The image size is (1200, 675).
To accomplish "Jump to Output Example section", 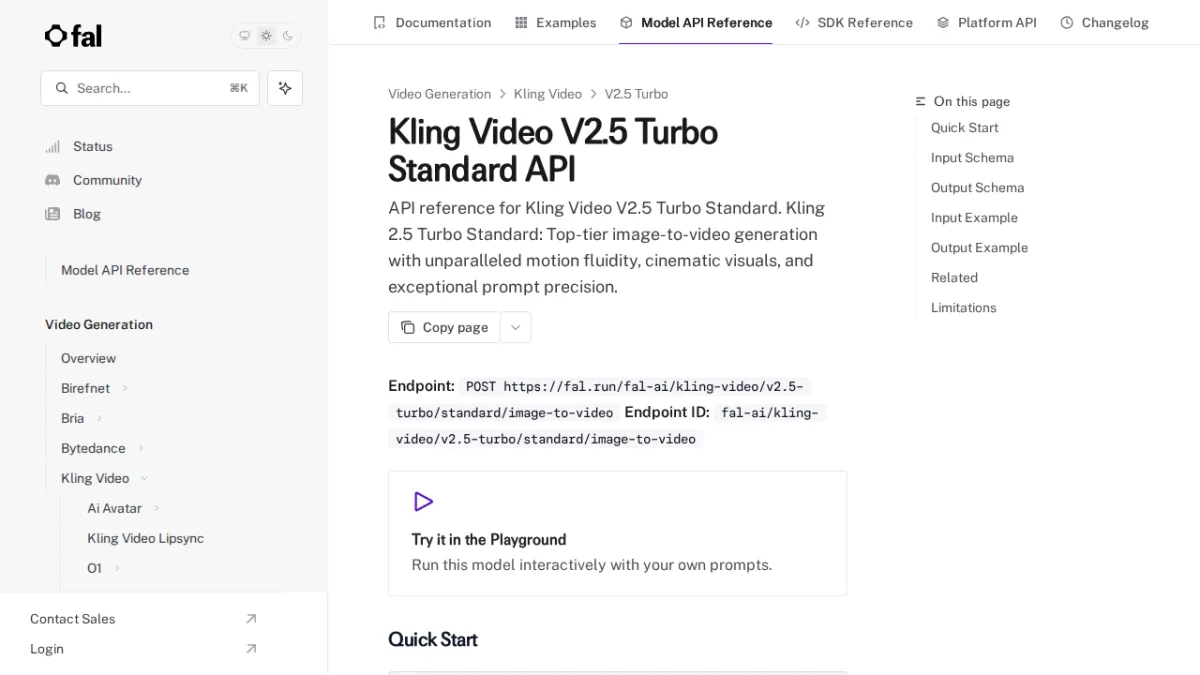I will tap(979, 248).
